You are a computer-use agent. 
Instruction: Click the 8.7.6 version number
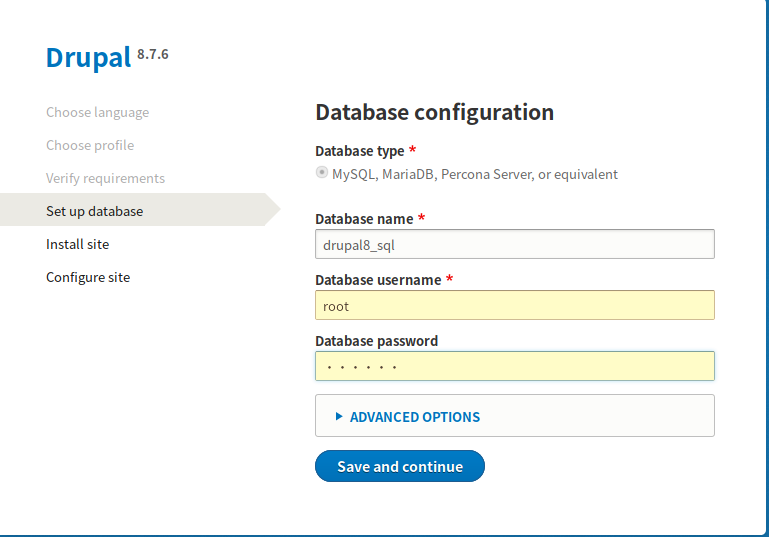(153, 54)
